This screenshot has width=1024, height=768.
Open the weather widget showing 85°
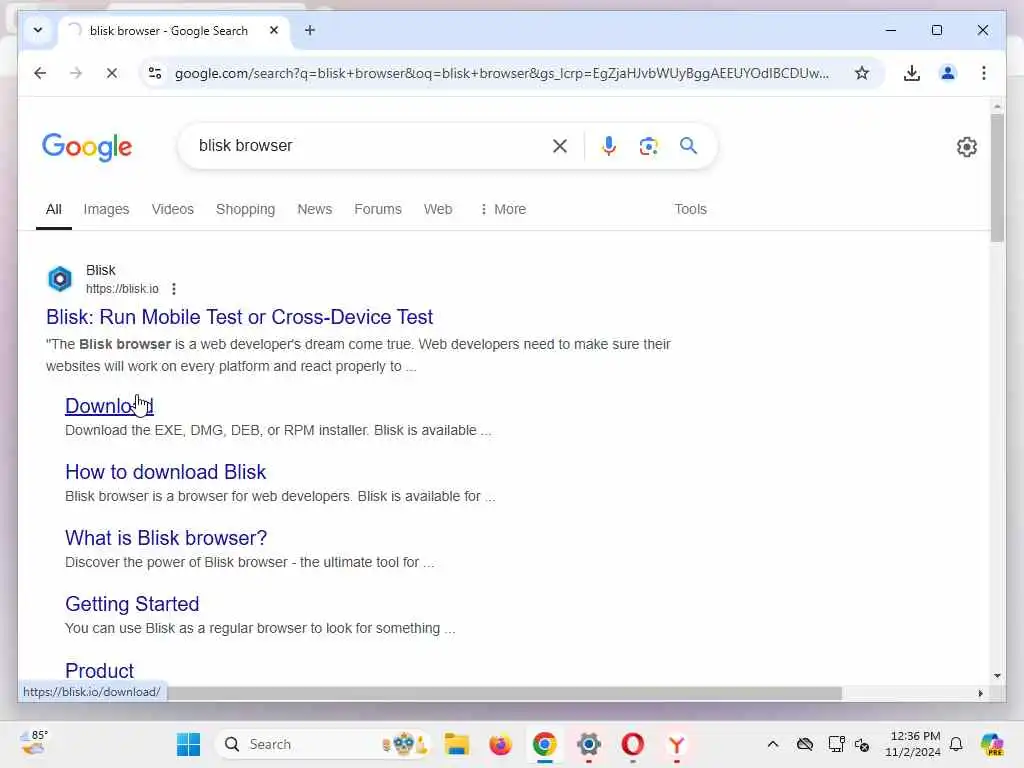click(34, 743)
